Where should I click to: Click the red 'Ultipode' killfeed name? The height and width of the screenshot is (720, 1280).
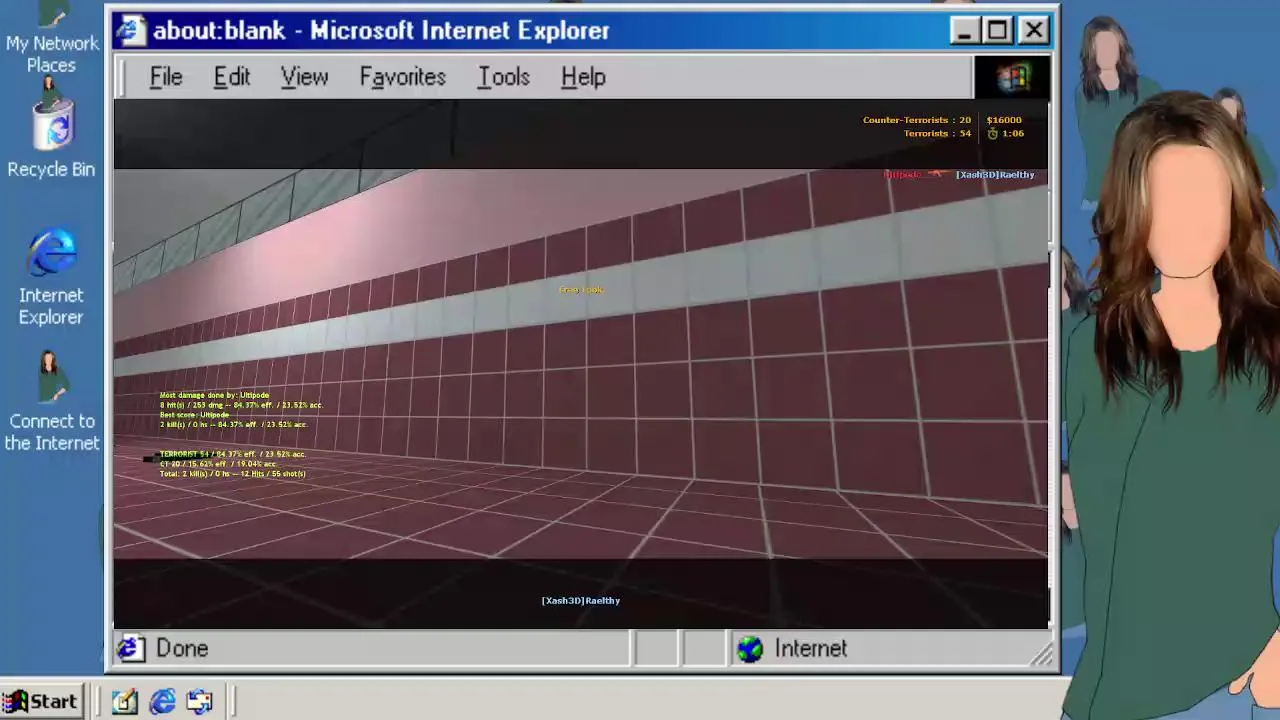[x=902, y=175]
